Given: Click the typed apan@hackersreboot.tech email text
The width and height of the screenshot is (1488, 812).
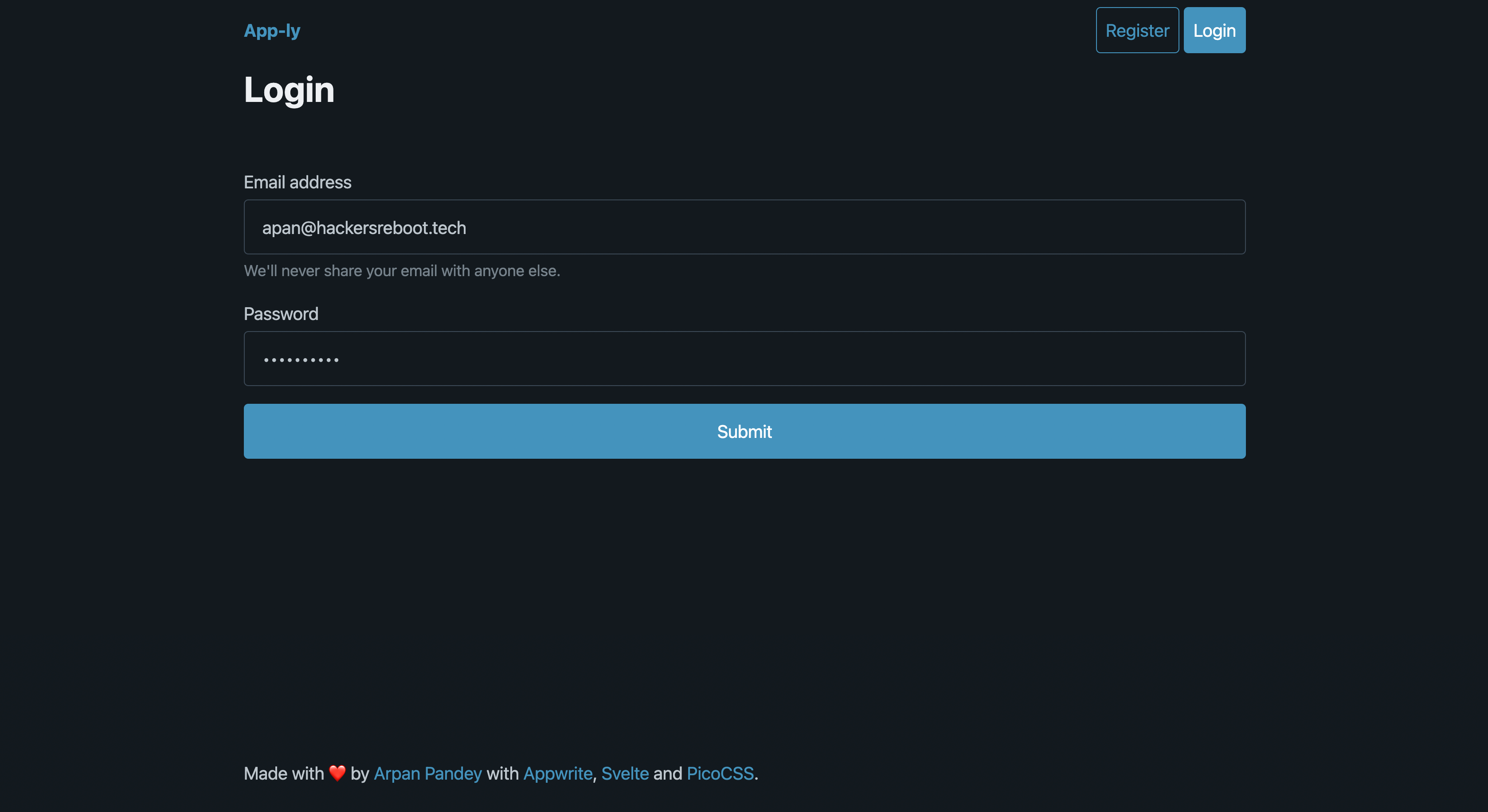Looking at the screenshot, I should (364, 227).
